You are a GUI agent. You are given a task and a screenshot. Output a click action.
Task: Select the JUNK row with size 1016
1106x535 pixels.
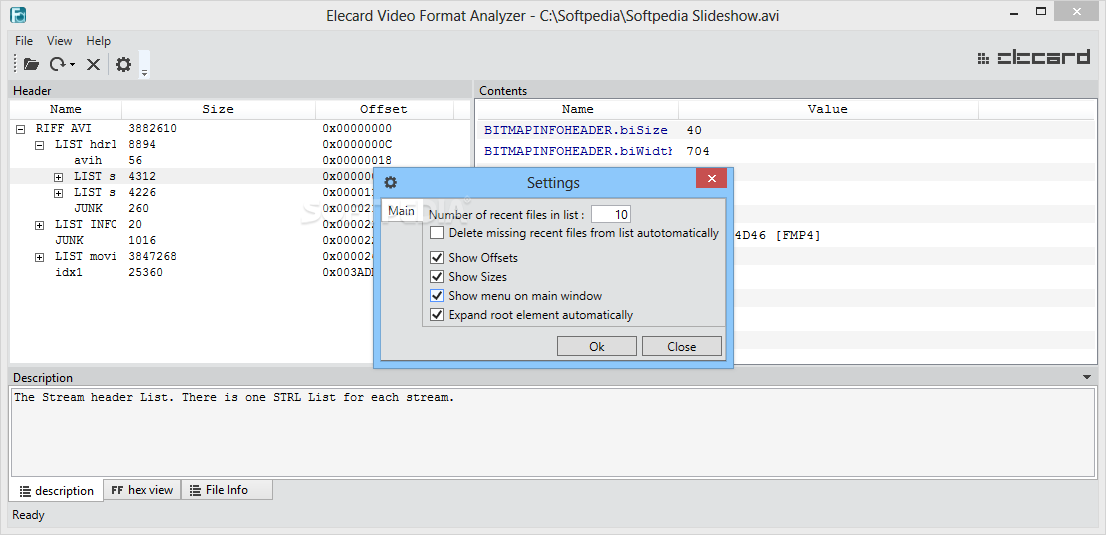pos(240,240)
